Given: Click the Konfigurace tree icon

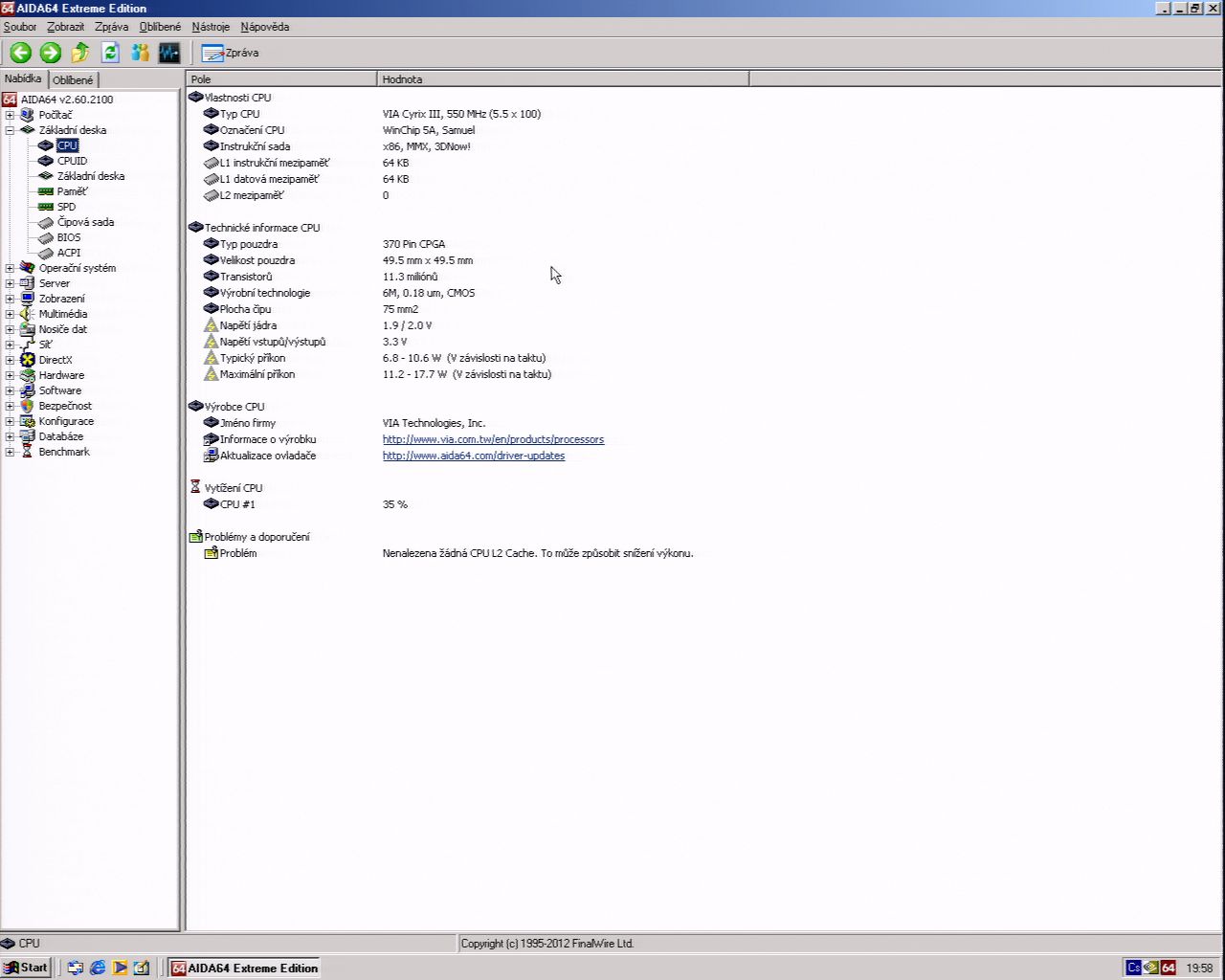Looking at the screenshot, I should click(x=28, y=421).
